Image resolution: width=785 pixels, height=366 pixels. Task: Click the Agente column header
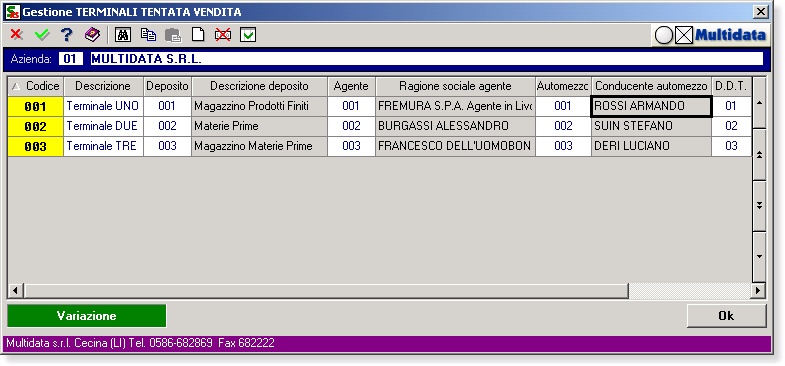pos(351,86)
